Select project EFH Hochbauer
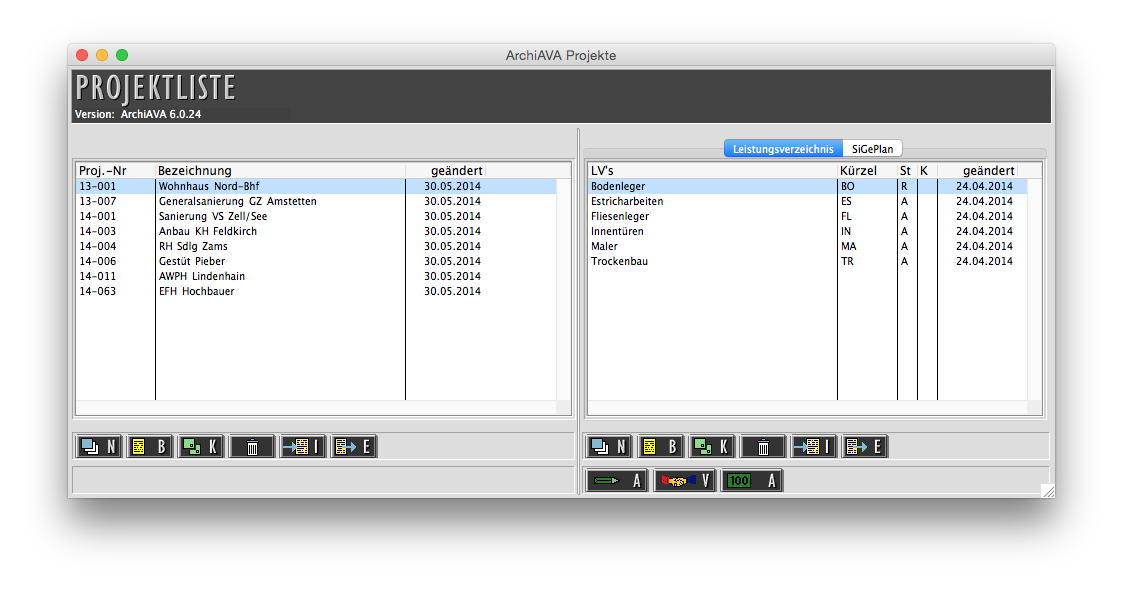The width and height of the screenshot is (1123, 590). point(316,291)
